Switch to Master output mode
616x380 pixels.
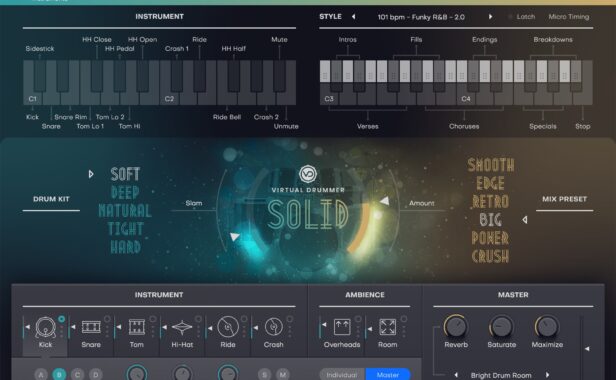coord(388,374)
